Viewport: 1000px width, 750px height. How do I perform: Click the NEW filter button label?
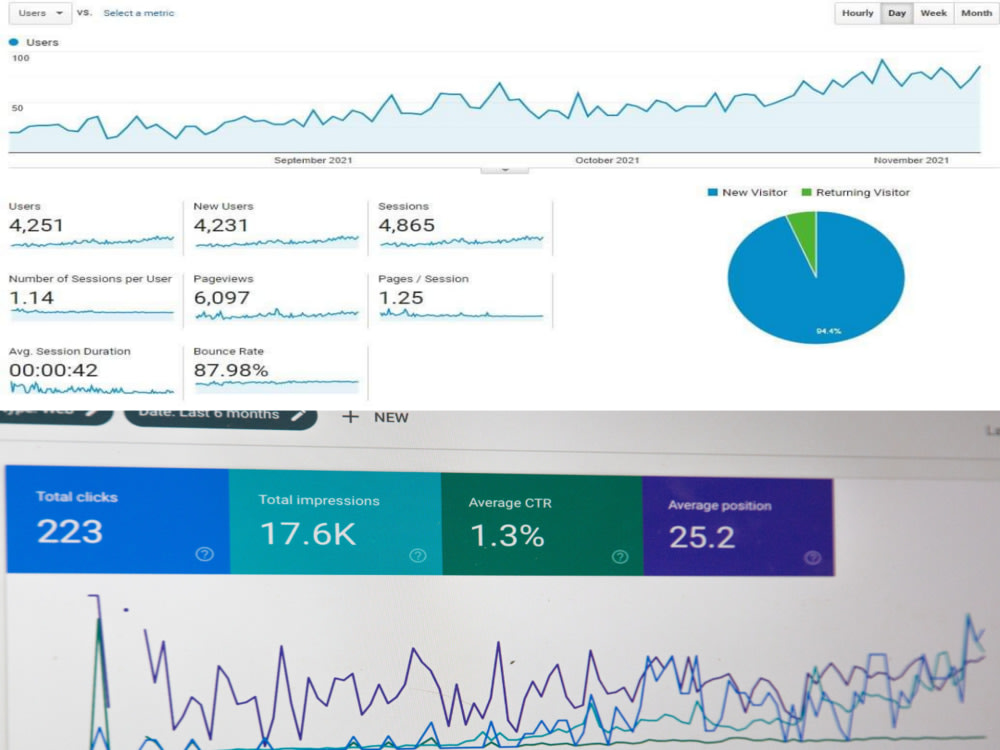tap(391, 418)
